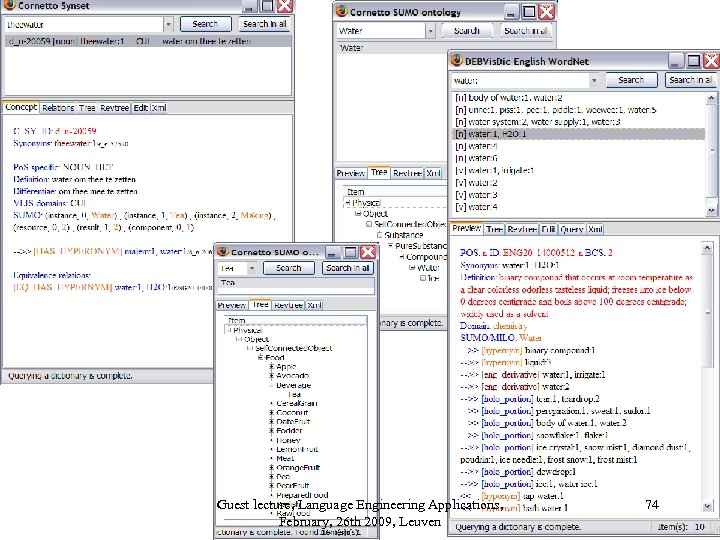
Task: Click scroll-up arrow of WordNet preview pane
Action: (x=707, y=248)
